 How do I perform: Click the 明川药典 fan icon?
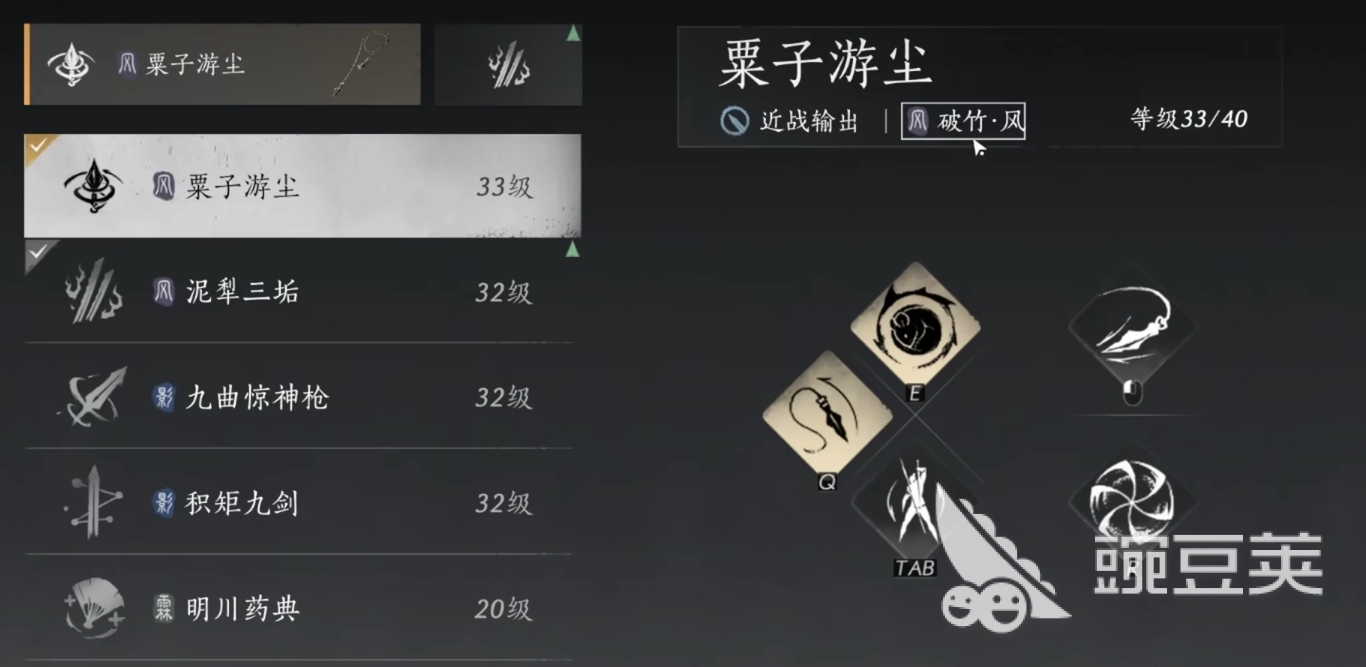click(92, 608)
